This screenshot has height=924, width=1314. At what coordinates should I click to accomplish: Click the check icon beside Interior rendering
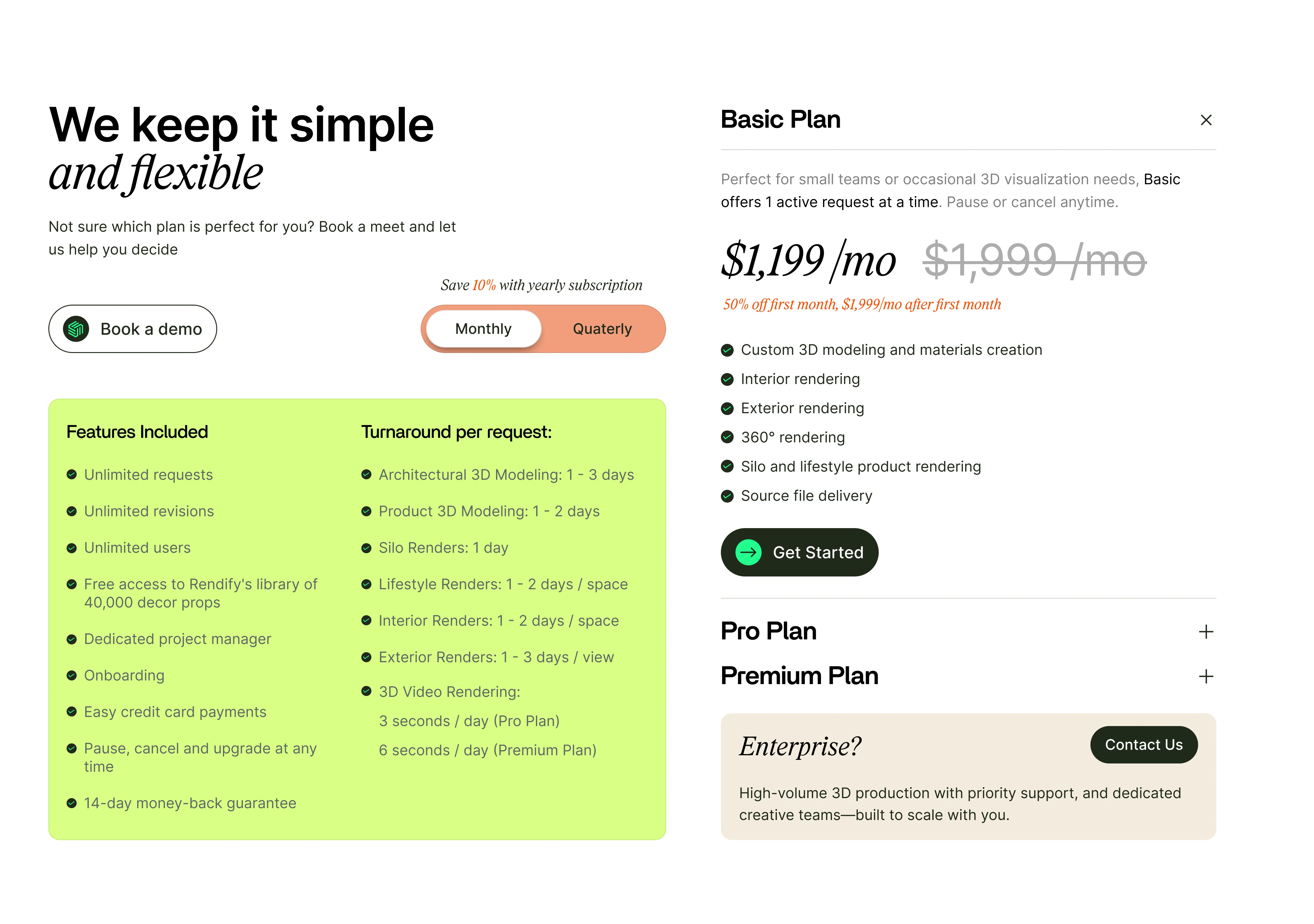[x=727, y=379]
